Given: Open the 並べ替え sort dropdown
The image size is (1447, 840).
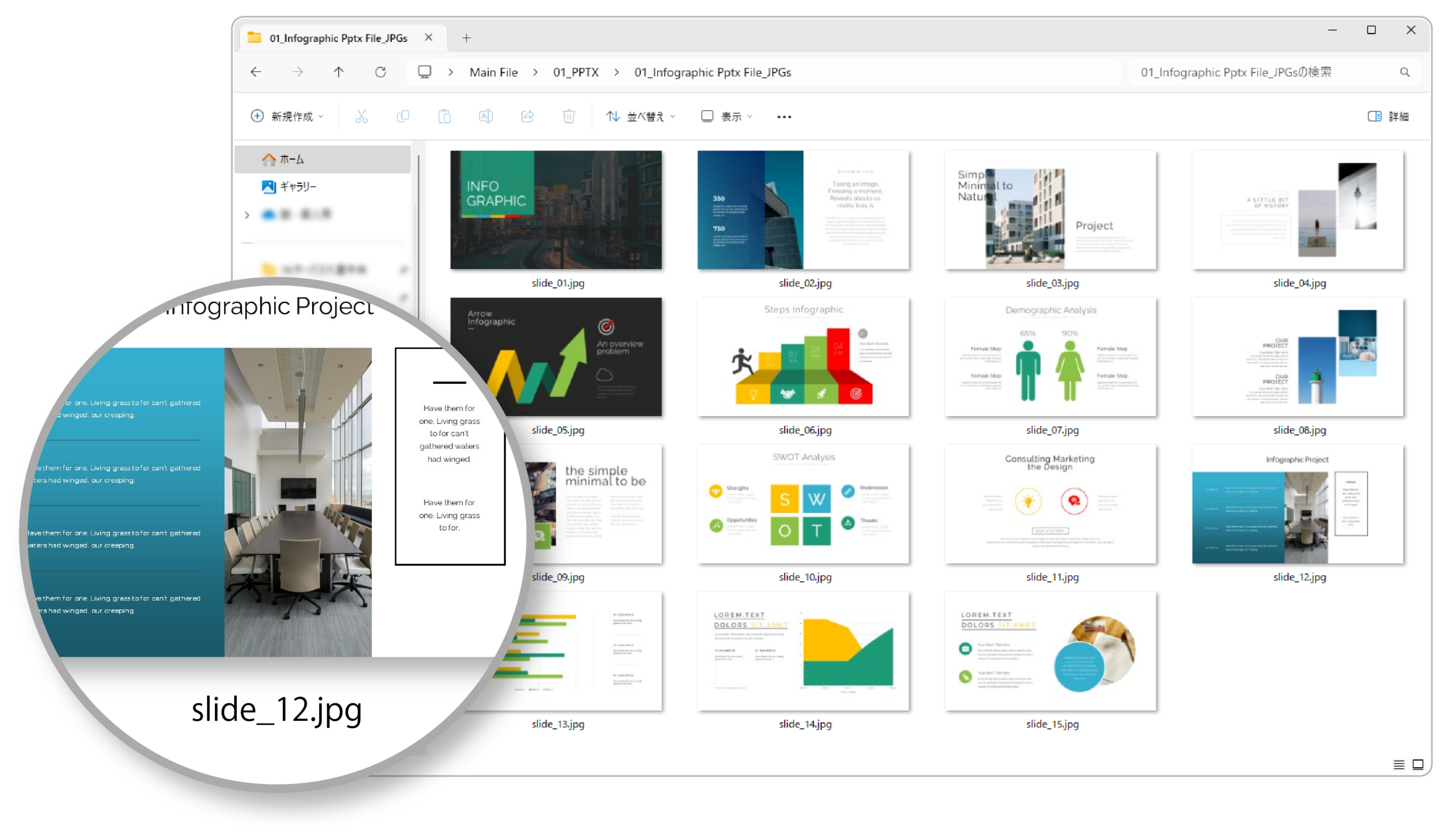Looking at the screenshot, I should (x=641, y=116).
